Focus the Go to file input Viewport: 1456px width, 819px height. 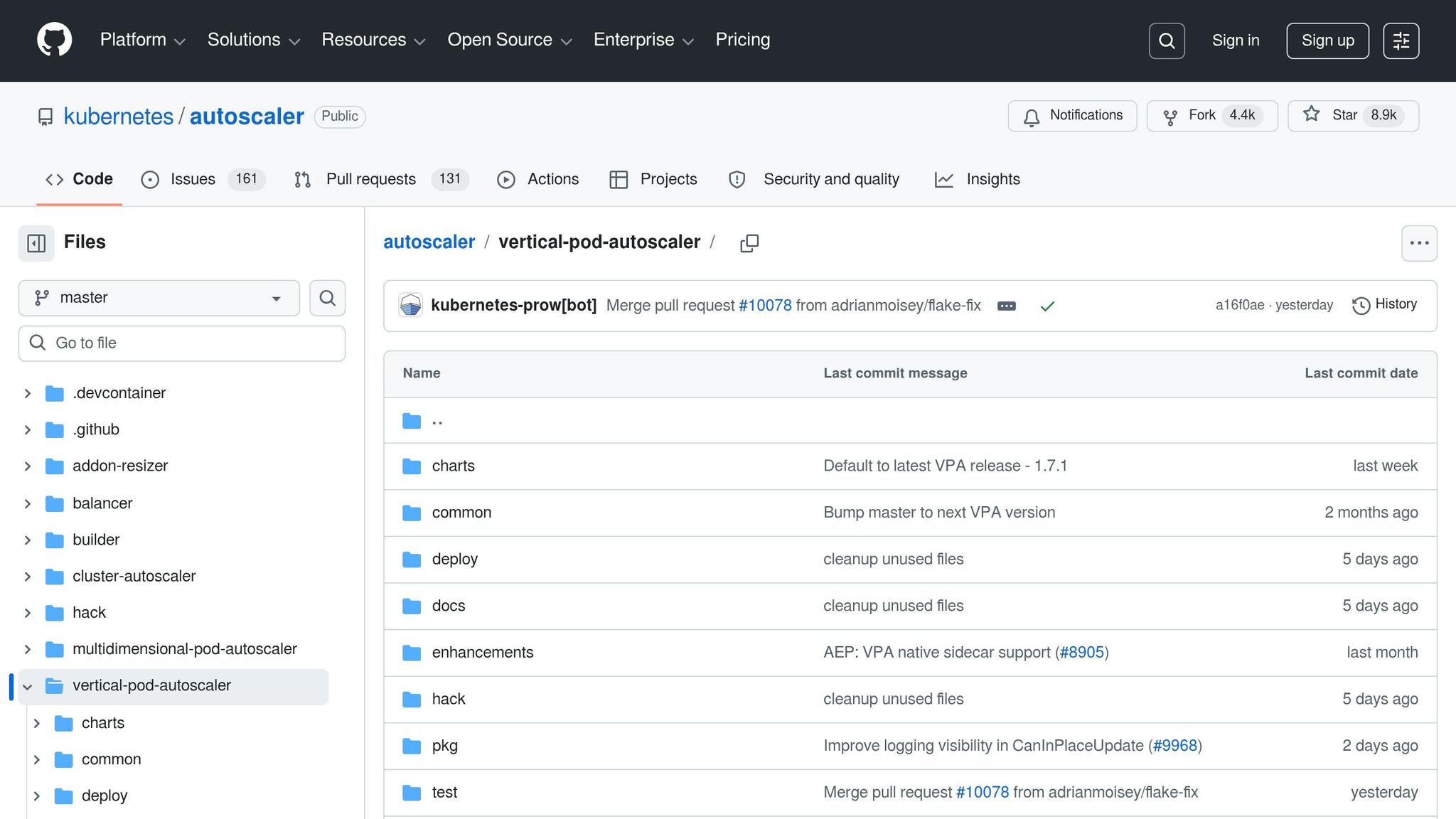[182, 343]
